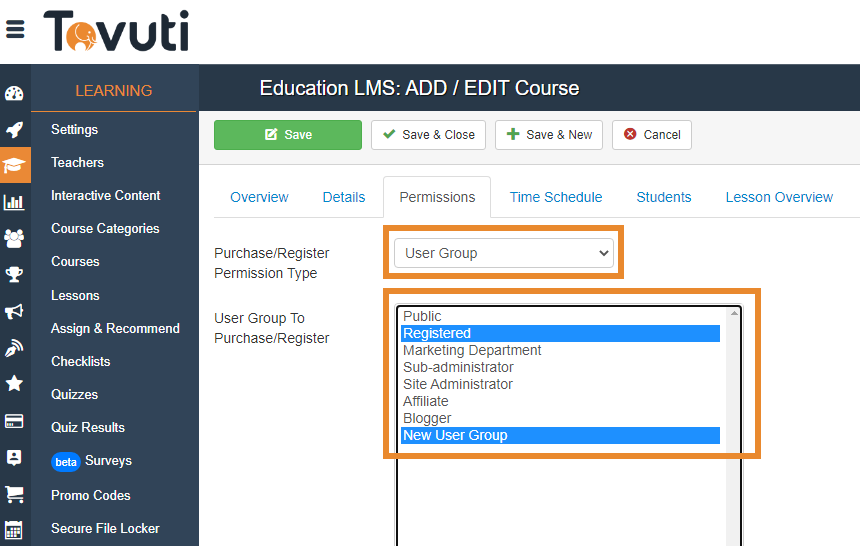Click the rocket icon in sidebar

[14, 129]
